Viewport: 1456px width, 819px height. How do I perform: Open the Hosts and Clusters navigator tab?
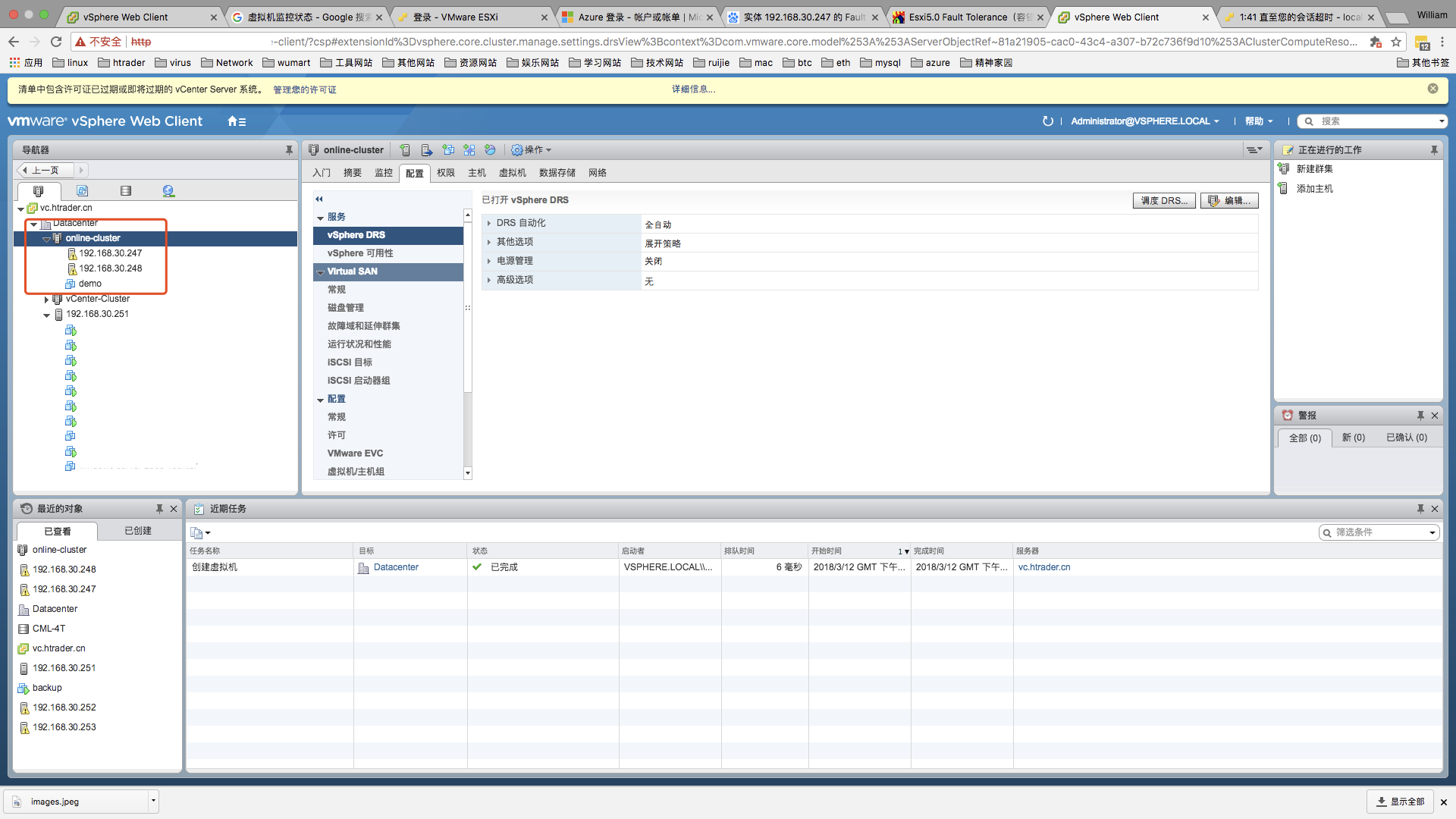click(38, 191)
